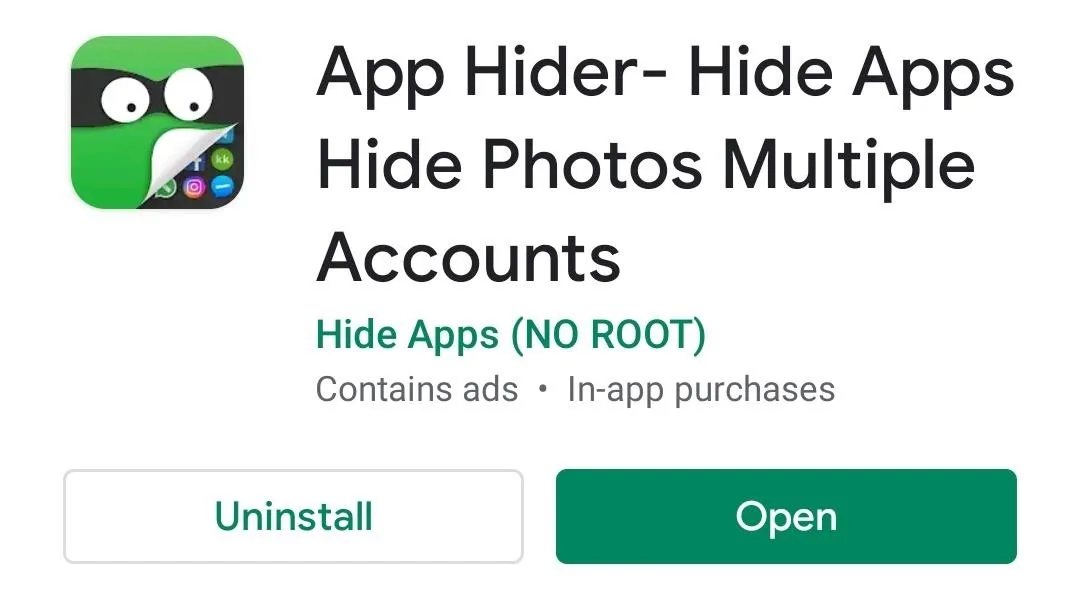Click the Contains ads label
The height and width of the screenshot is (593, 1080).
417,389
